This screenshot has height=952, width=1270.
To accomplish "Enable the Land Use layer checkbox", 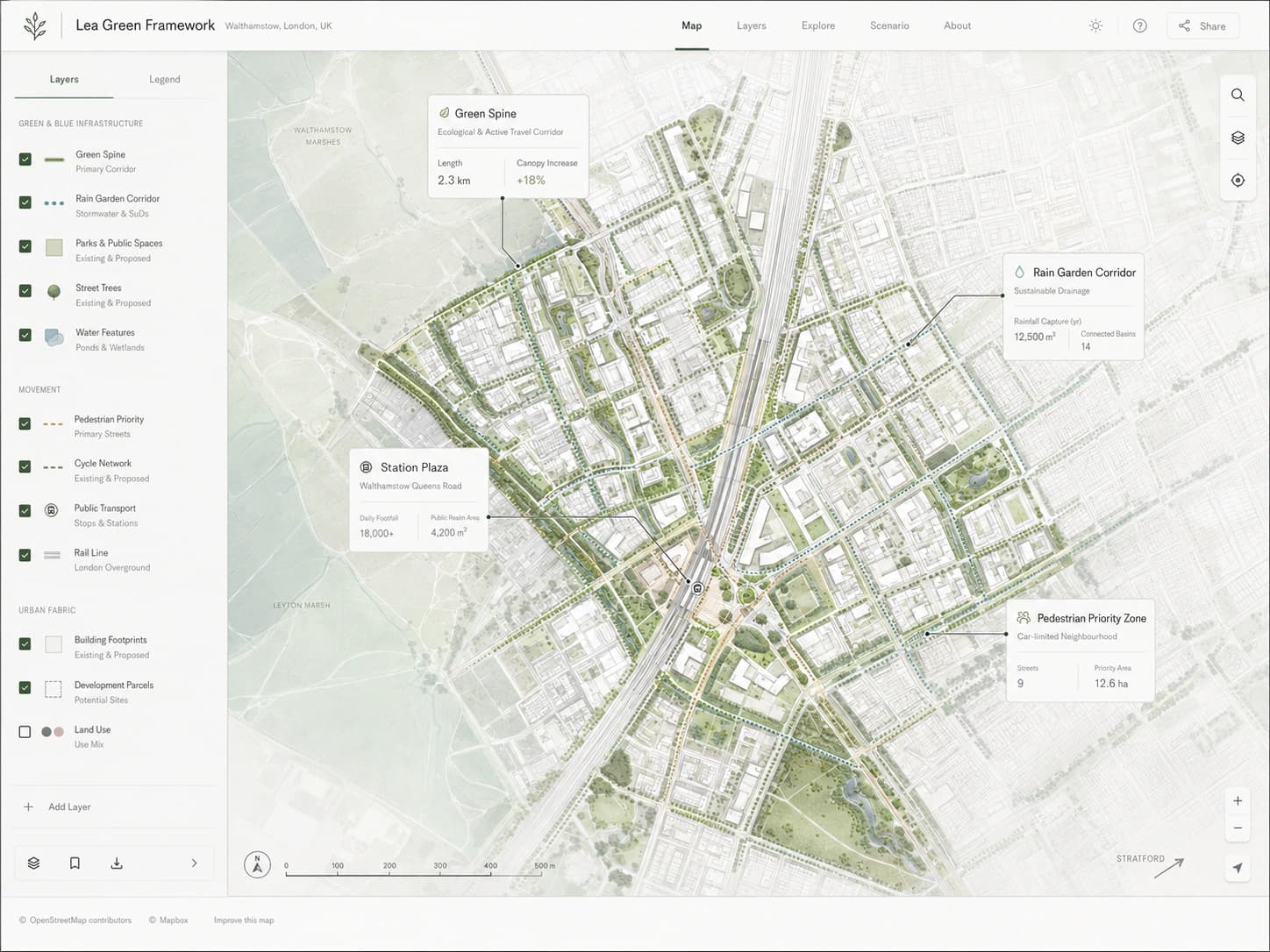I will tap(25, 732).
